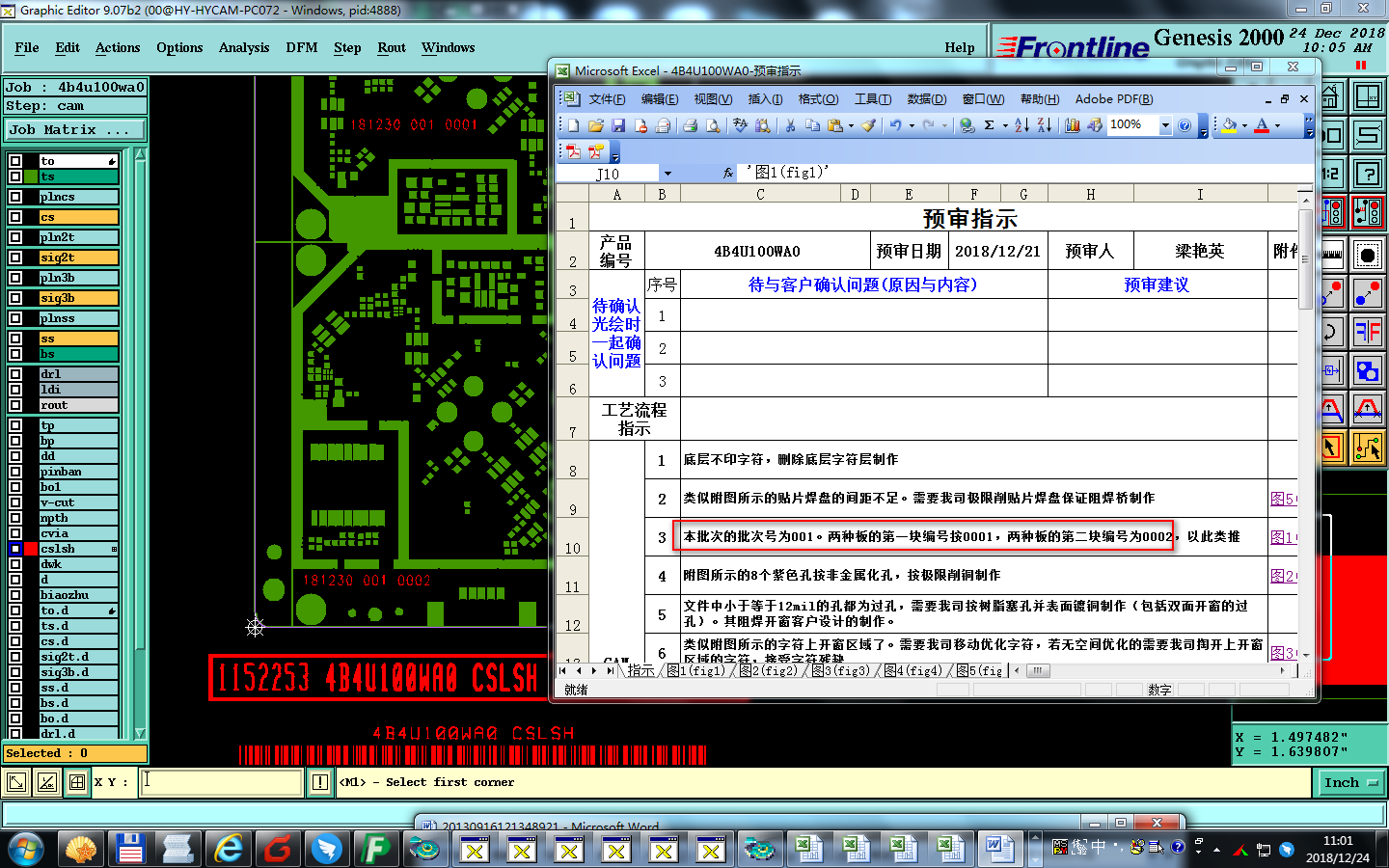The width and height of the screenshot is (1389, 868).
Task: Click the Genesis mirror FF icon
Action: (x=1368, y=333)
